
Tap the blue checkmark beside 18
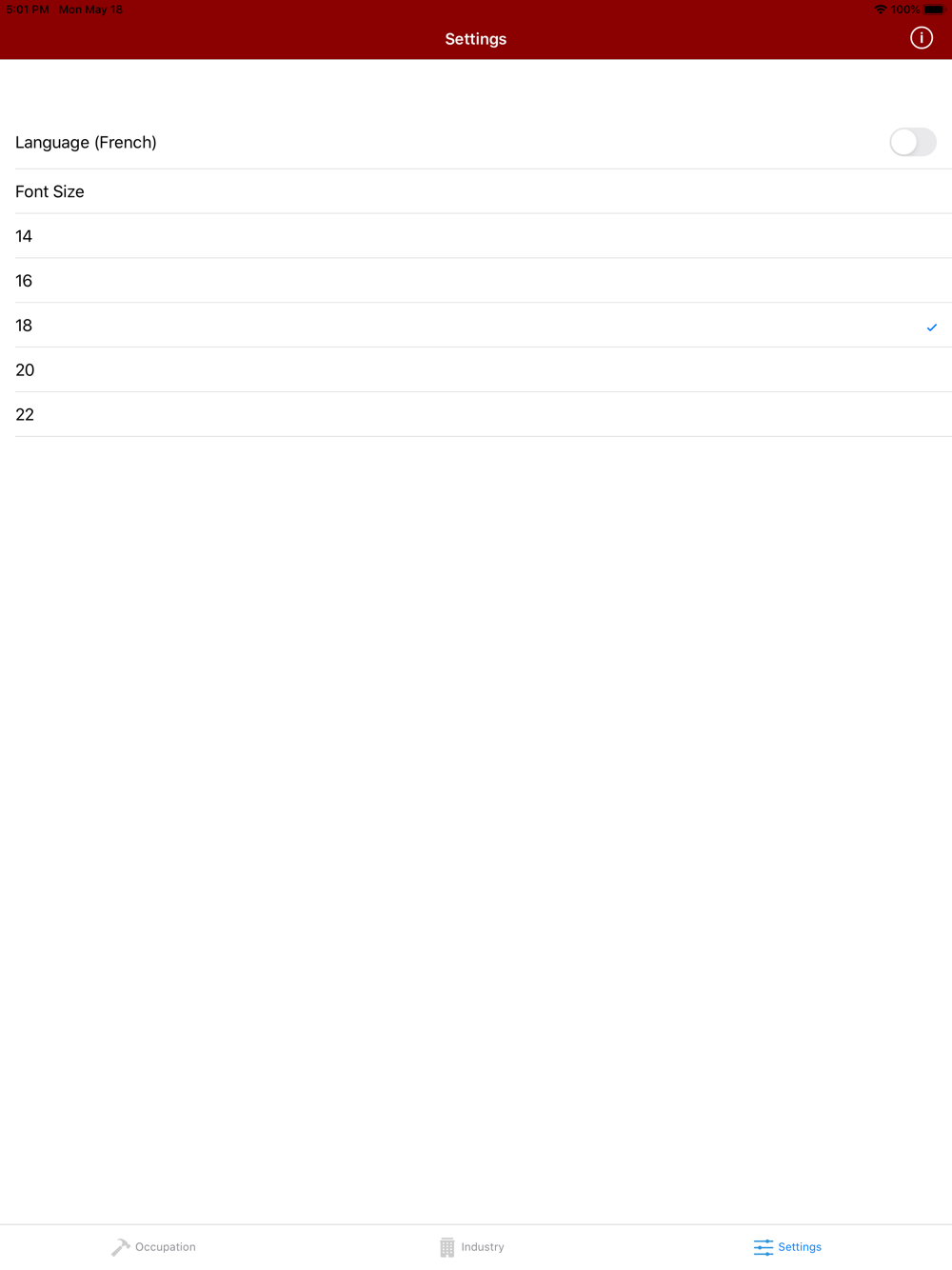932,327
